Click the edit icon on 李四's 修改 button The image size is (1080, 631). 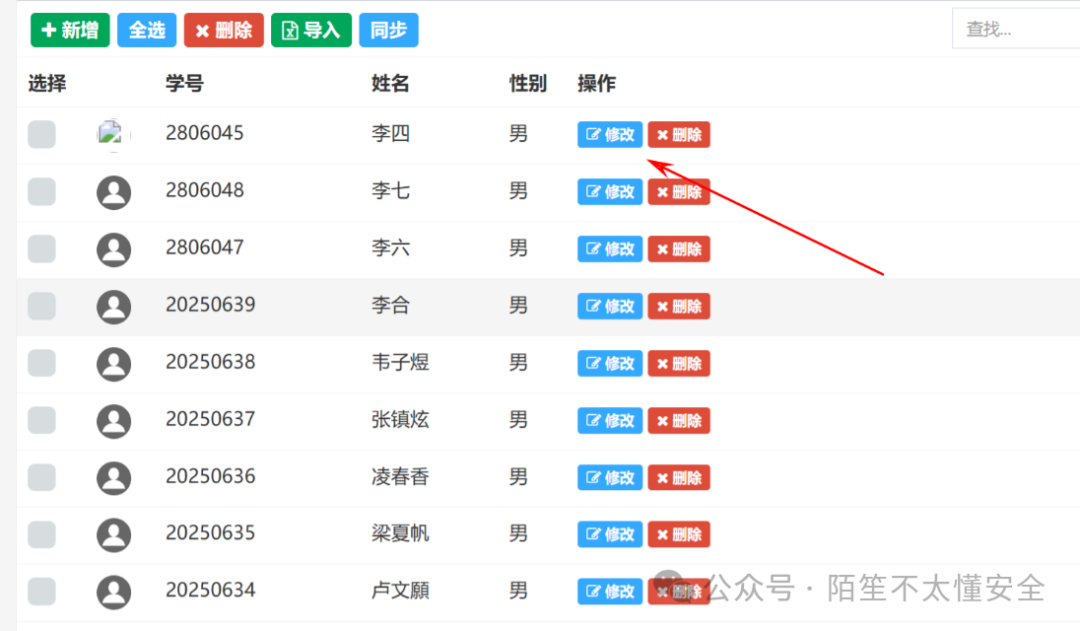pyautogui.click(x=593, y=134)
